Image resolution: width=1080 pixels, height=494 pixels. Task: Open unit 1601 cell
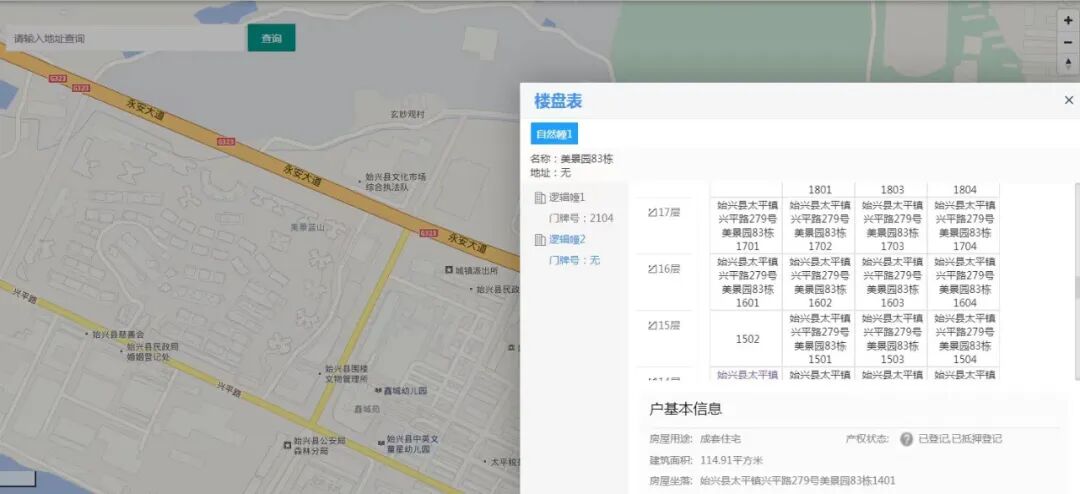747,282
